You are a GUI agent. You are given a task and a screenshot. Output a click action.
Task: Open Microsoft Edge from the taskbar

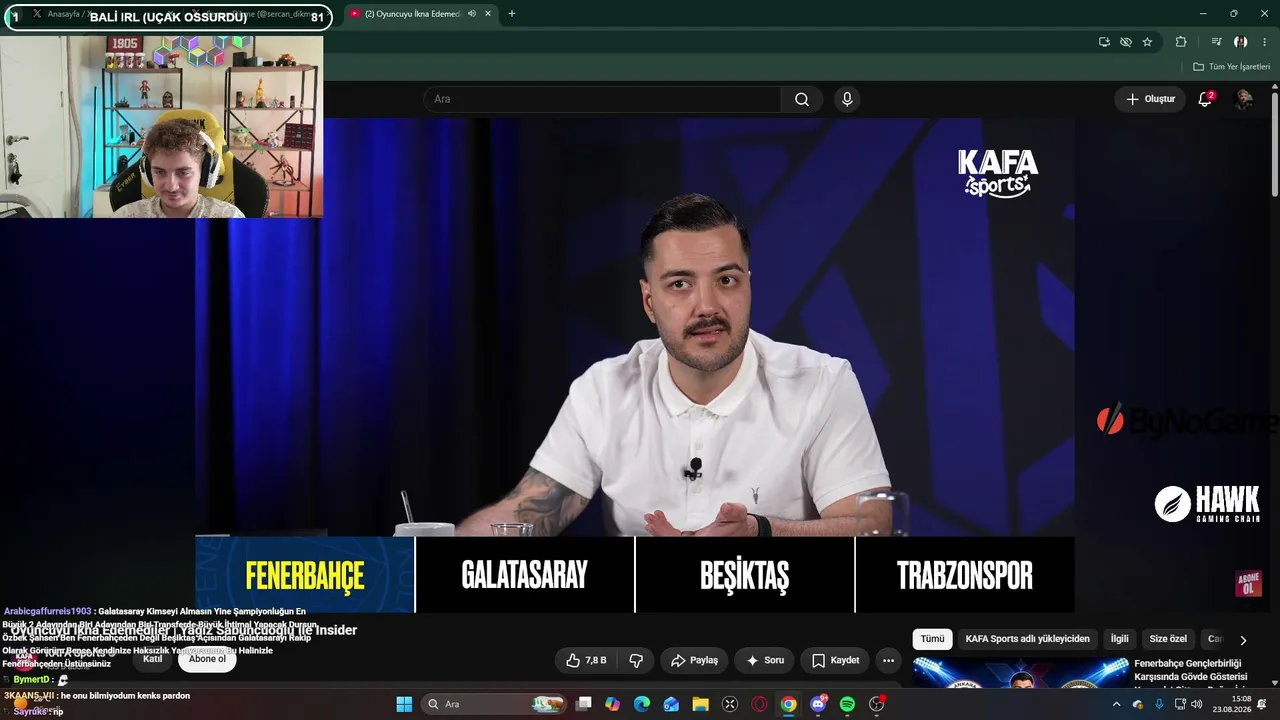[642, 704]
